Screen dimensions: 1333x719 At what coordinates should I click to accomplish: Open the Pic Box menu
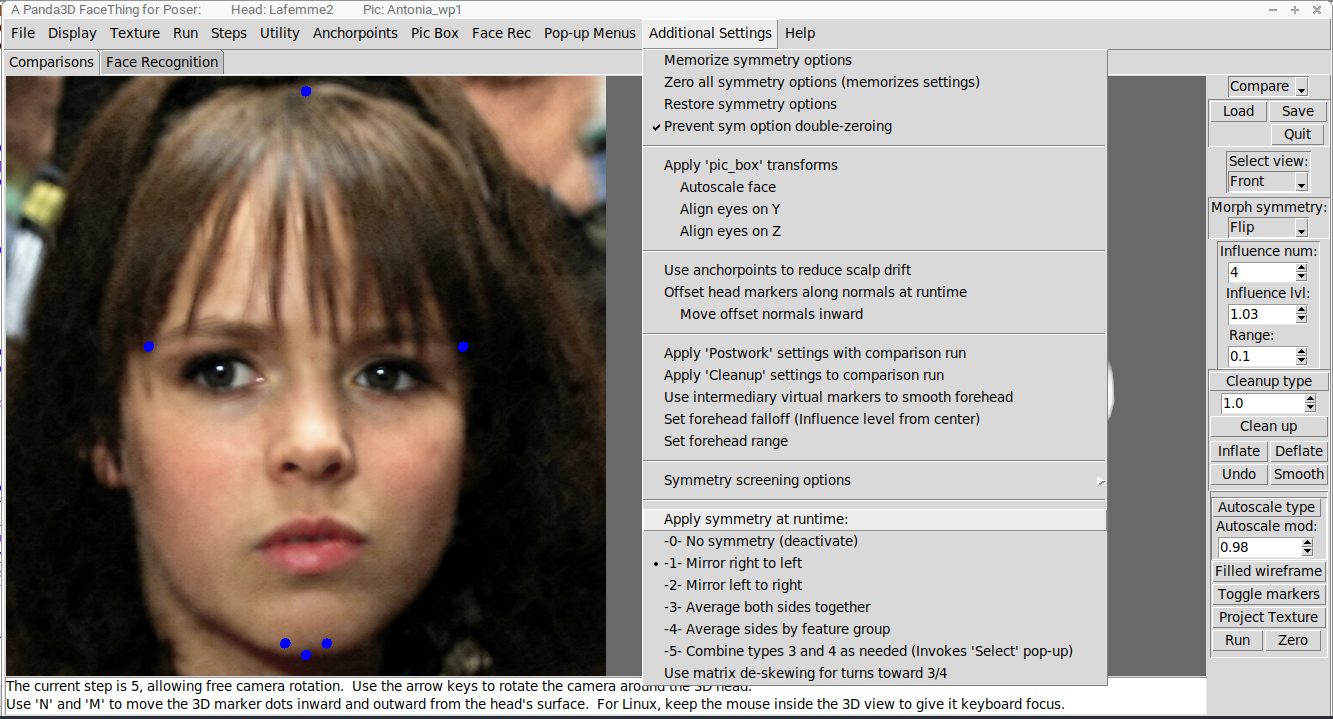point(435,33)
